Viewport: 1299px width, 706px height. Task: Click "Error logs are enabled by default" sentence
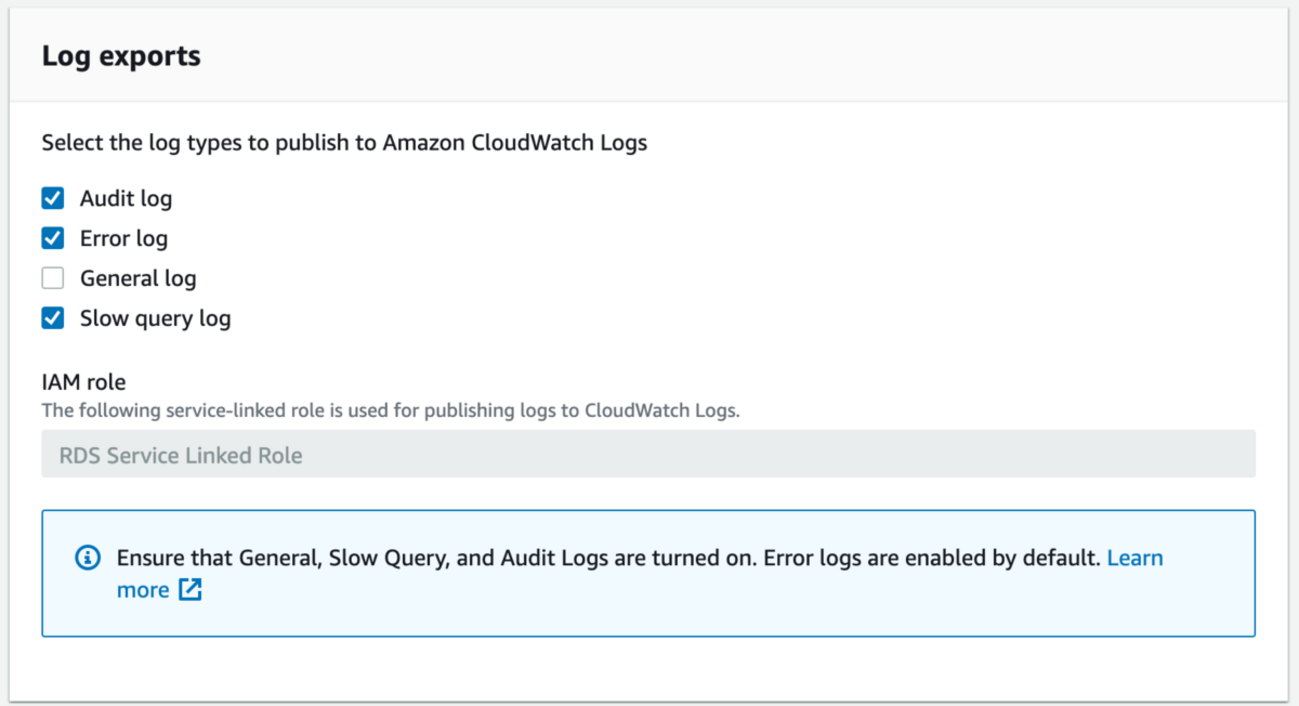click(931, 558)
